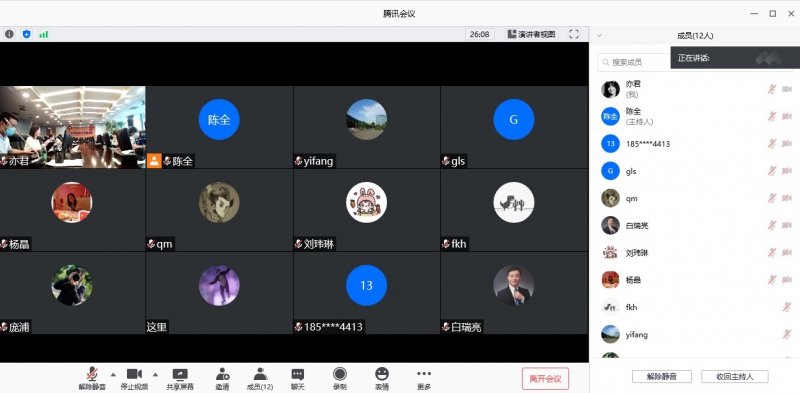Open the share screen tool

pos(180,379)
